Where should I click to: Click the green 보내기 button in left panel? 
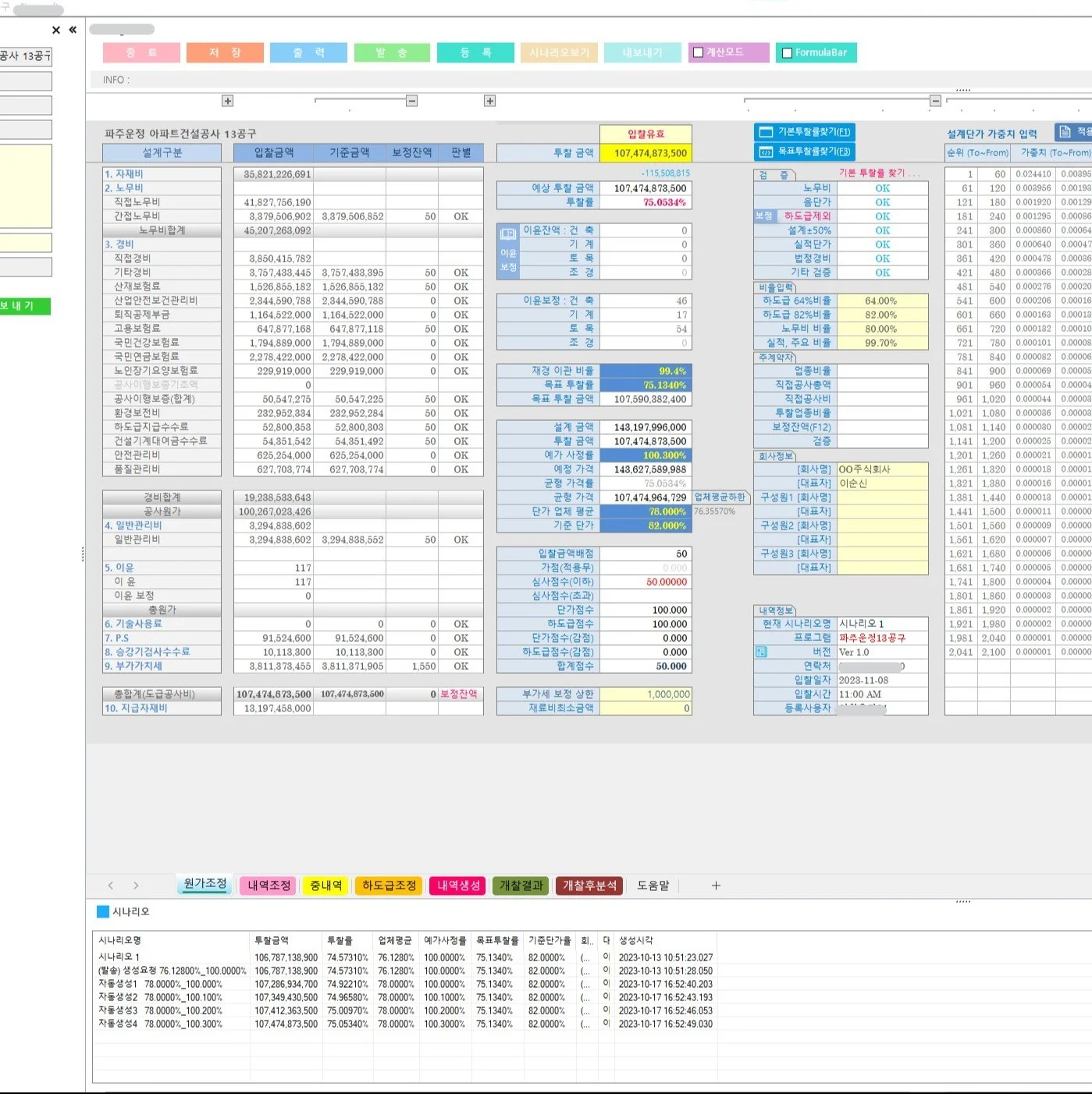[x=25, y=306]
